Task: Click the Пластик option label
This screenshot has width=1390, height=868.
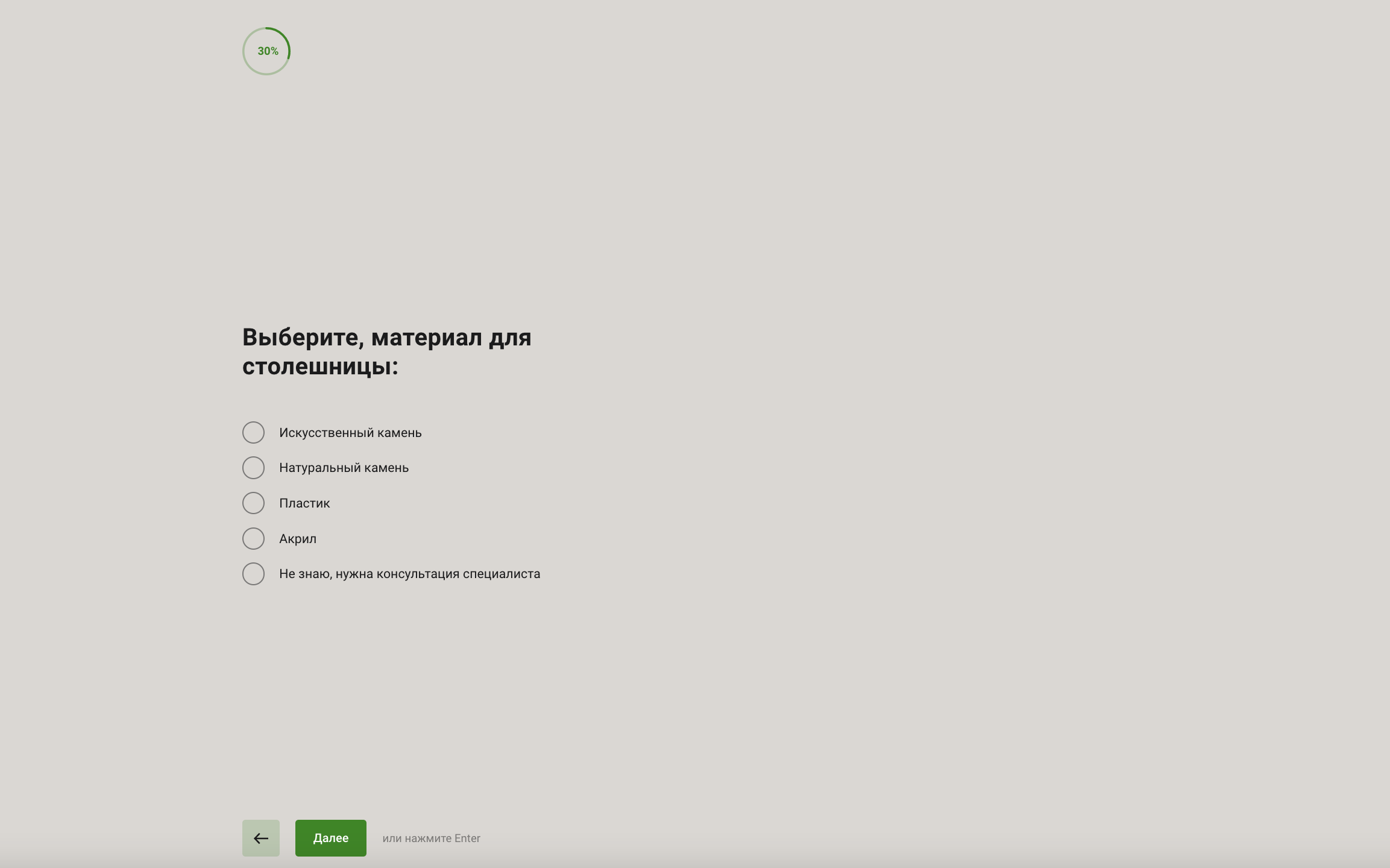Action: coord(304,503)
